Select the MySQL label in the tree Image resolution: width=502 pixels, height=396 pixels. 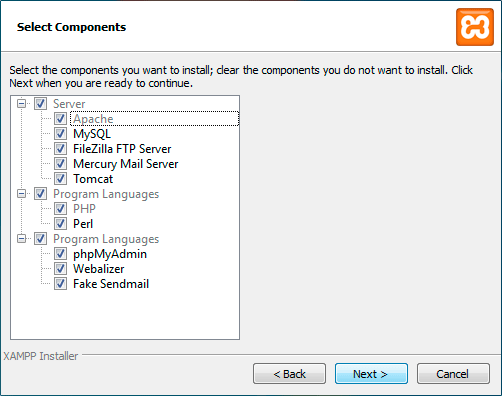coord(92,134)
